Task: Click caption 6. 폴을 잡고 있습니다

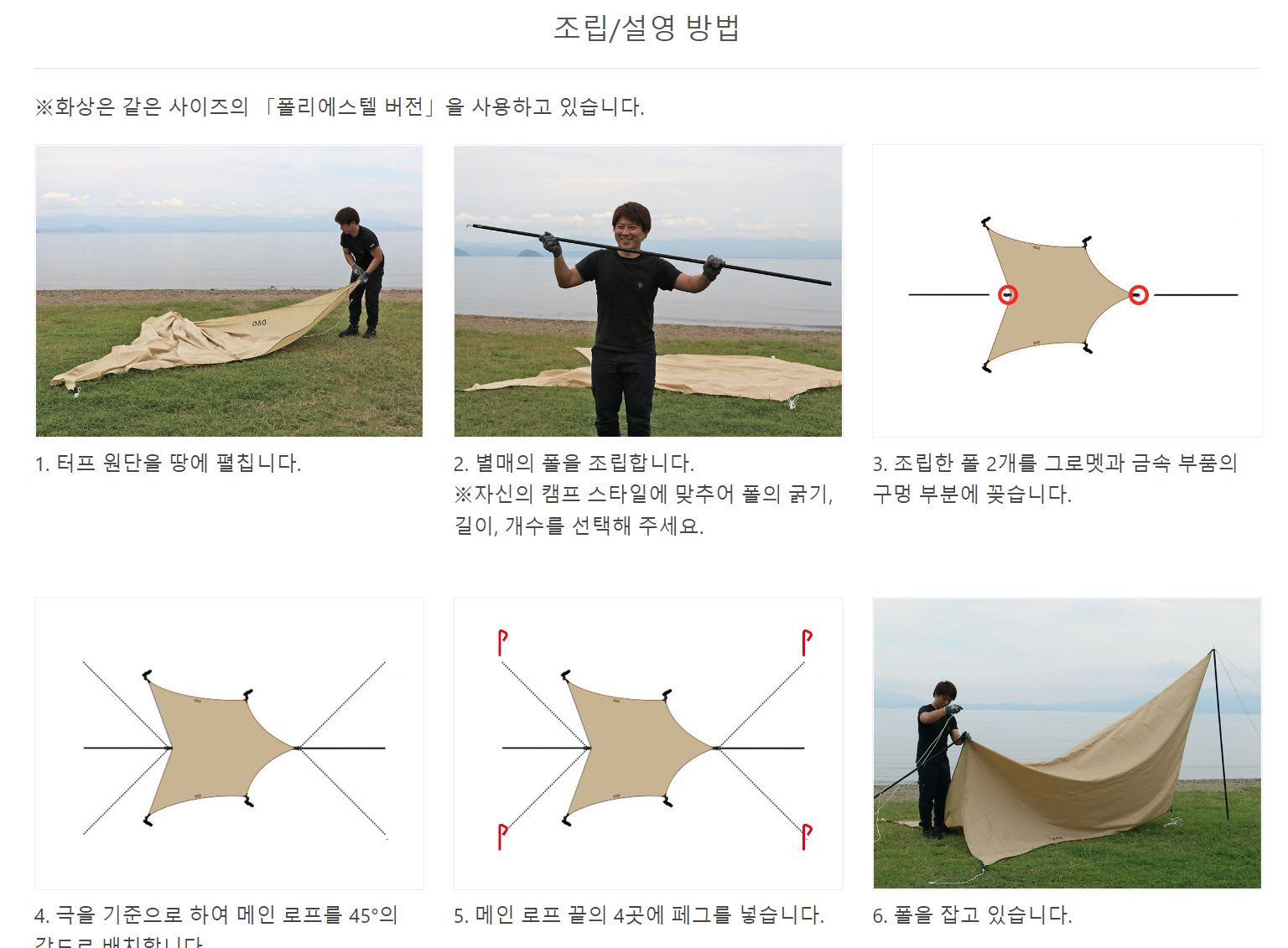Action: [x=972, y=914]
